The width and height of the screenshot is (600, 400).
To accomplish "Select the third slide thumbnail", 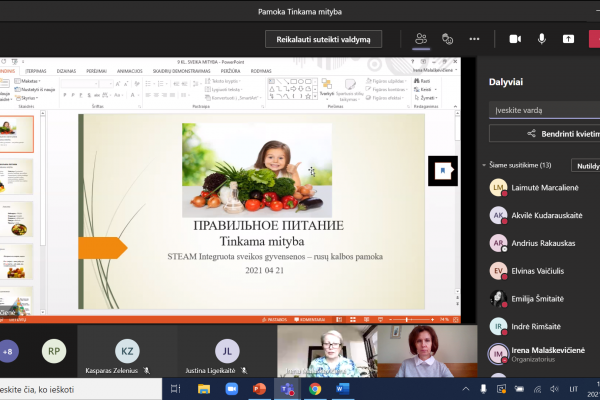I will coord(16,219).
